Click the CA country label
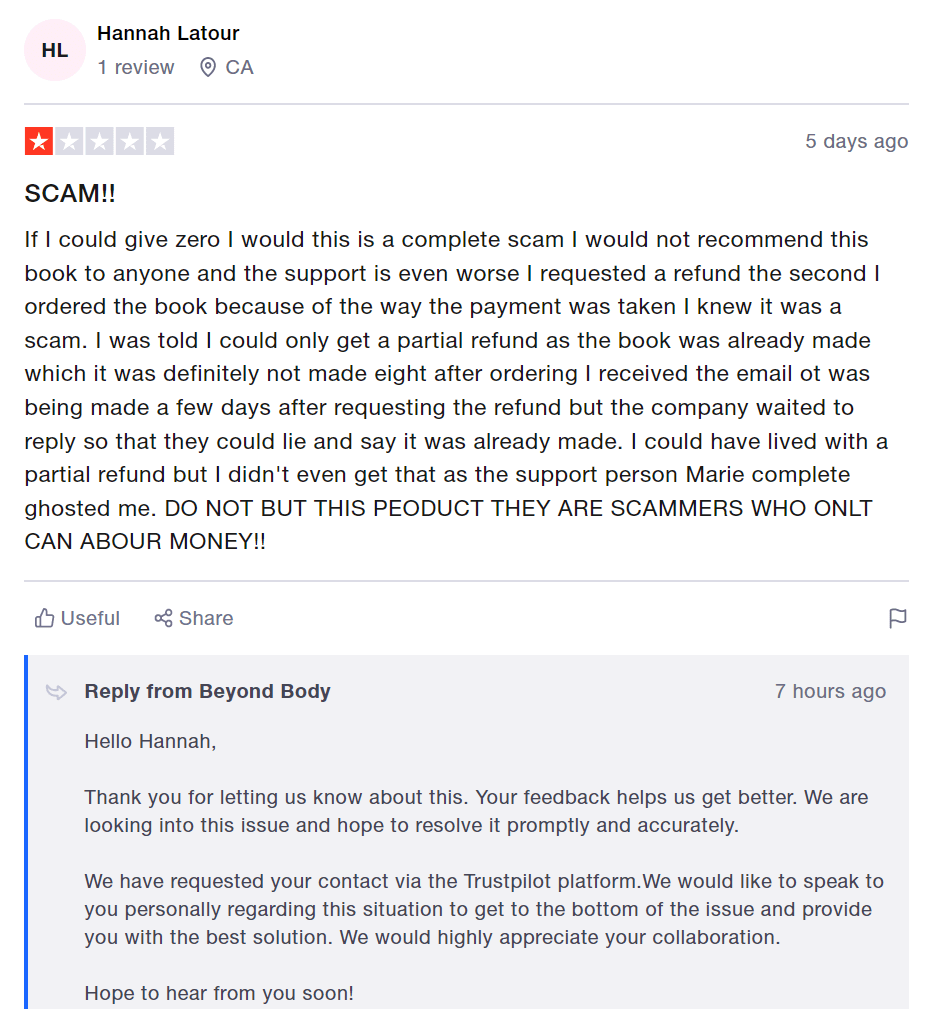Viewport: 938px width, 1009px height. 240,67
